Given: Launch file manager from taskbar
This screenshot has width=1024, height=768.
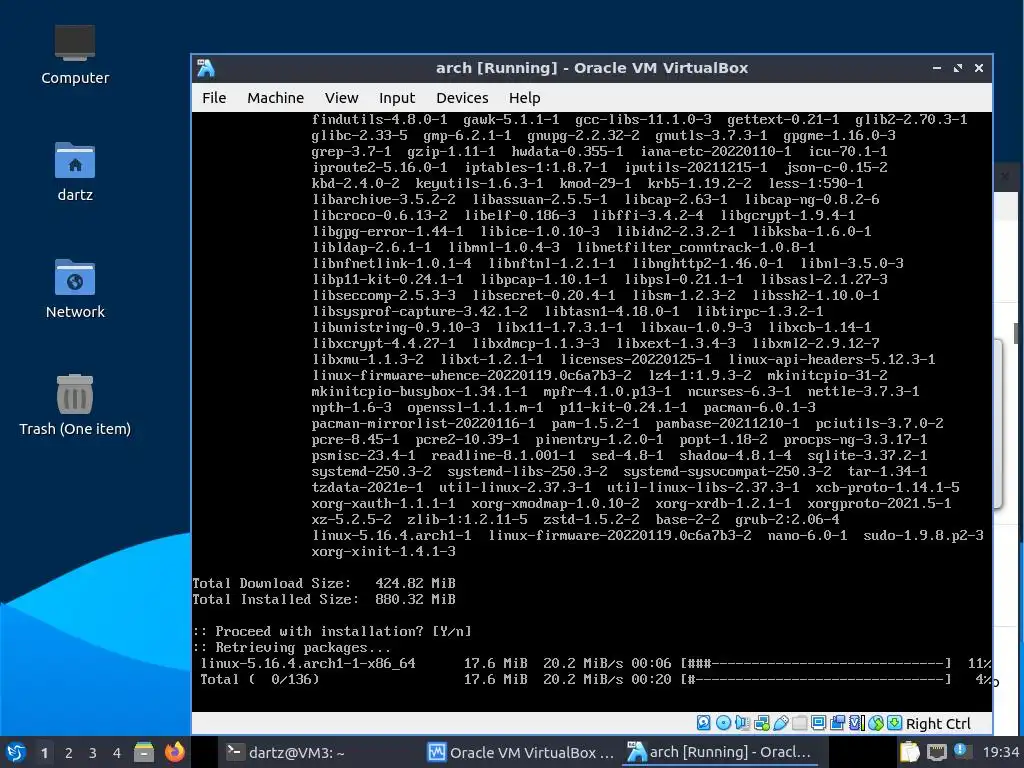Looking at the screenshot, I should (144, 752).
